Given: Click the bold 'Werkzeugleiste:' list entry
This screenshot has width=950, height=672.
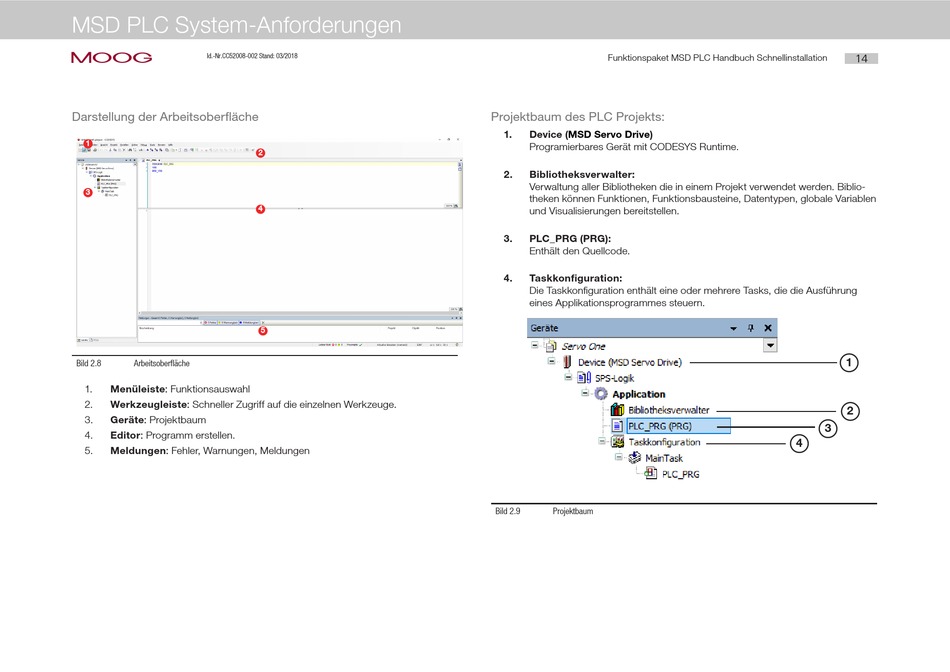Looking at the screenshot, I should pyautogui.click(x=150, y=405).
